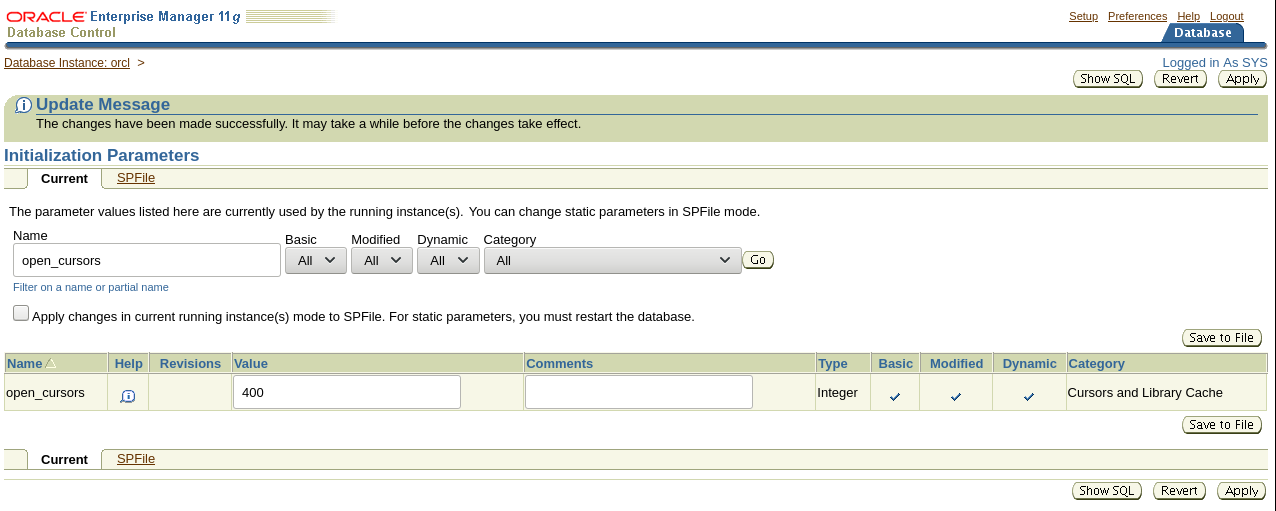Open the Setup link
The height and width of the screenshot is (511, 1276).
click(x=1083, y=16)
